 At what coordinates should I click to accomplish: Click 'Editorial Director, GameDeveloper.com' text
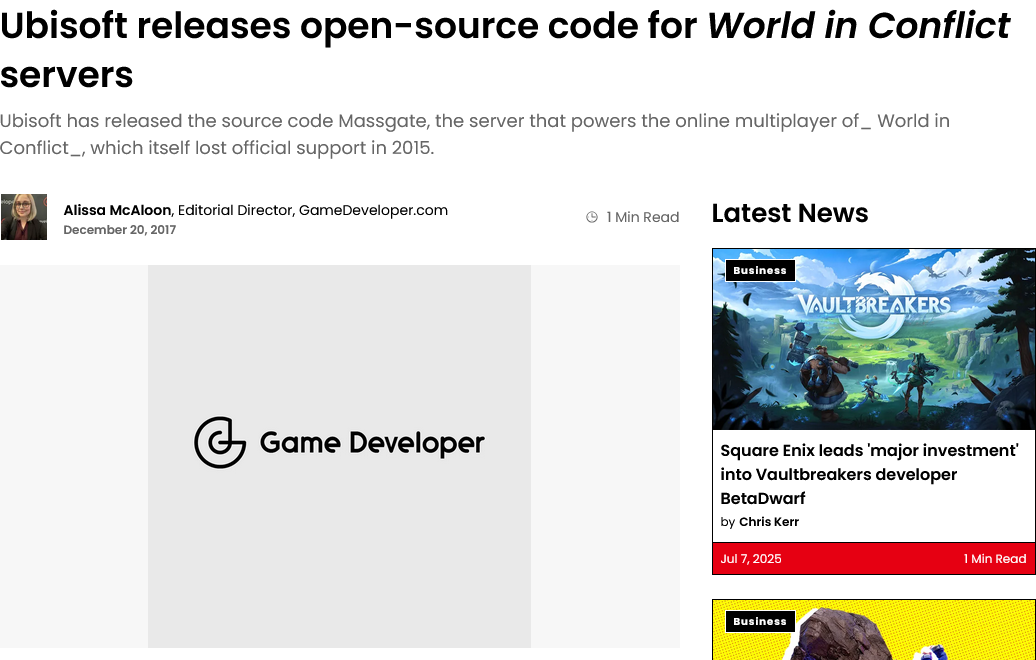(x=313, y=210)
